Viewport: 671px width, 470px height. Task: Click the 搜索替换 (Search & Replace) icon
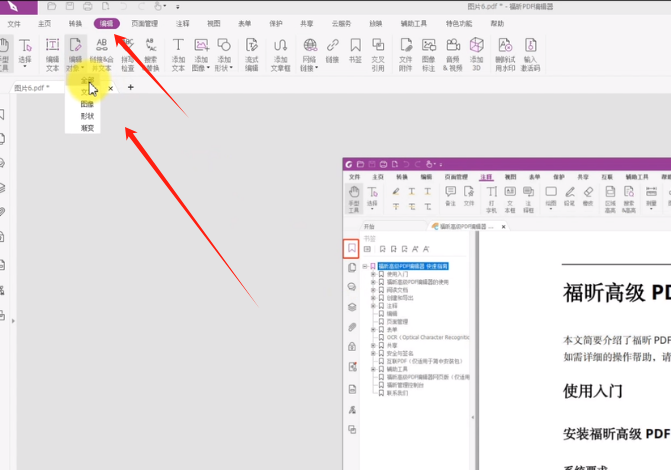(151, 52)
